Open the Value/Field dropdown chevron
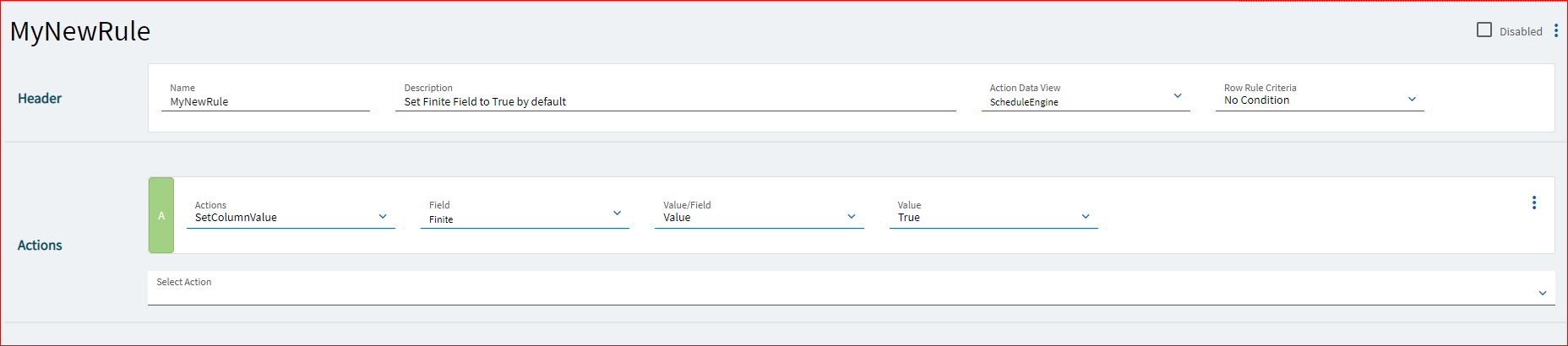 [852, 216]
